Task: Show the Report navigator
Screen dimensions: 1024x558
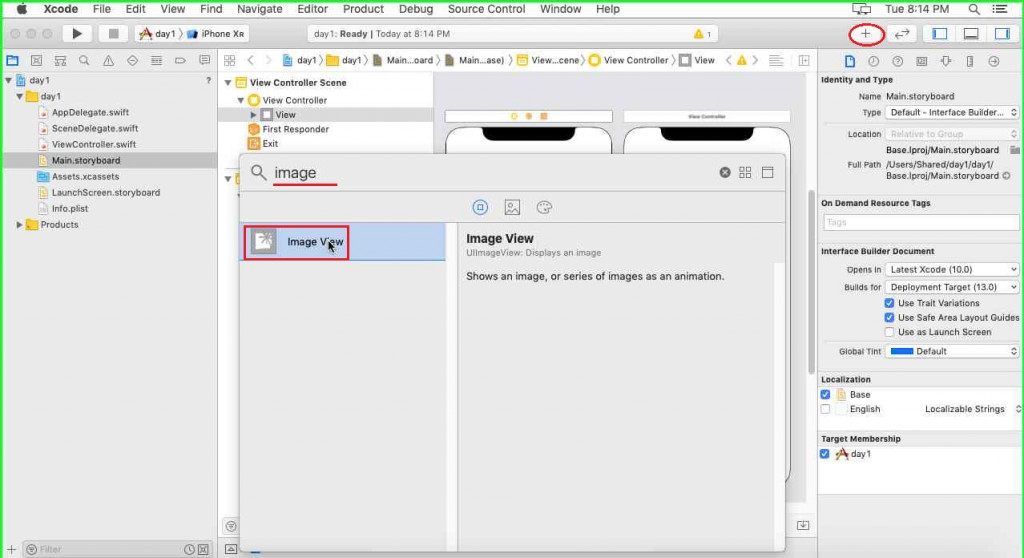Action: [204, 61]
